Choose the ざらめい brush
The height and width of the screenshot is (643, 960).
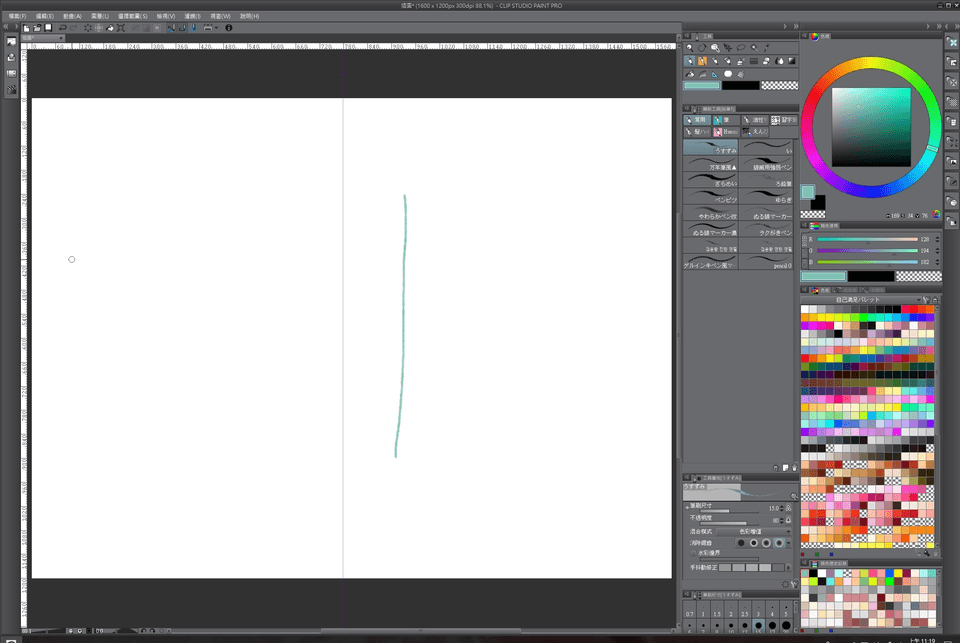coord(710,181)
